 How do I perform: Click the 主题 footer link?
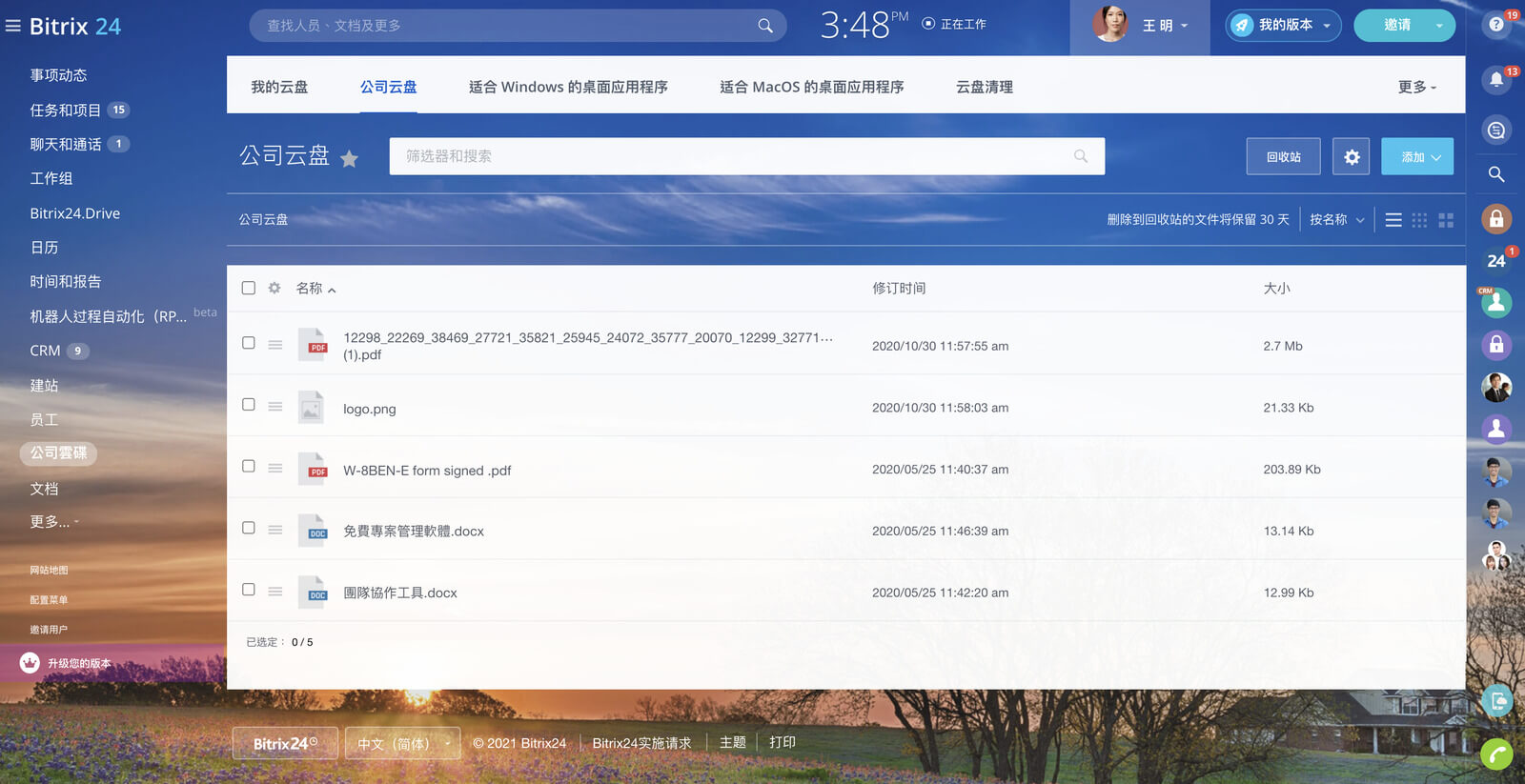click(x=733, y=742)
